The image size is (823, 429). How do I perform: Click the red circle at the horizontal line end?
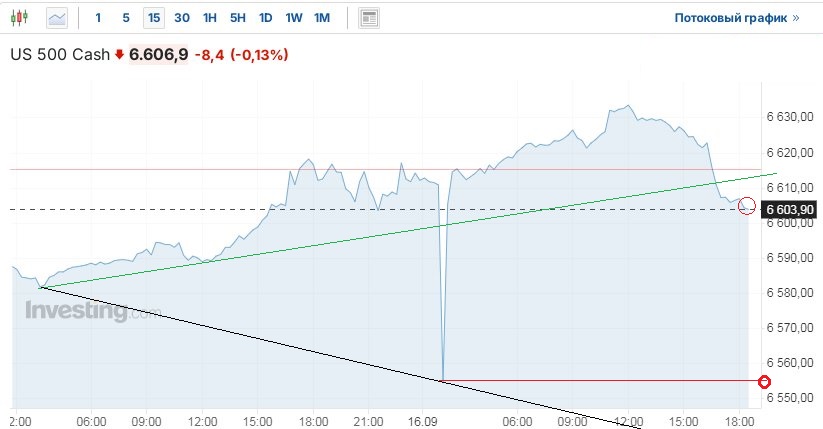765,381
